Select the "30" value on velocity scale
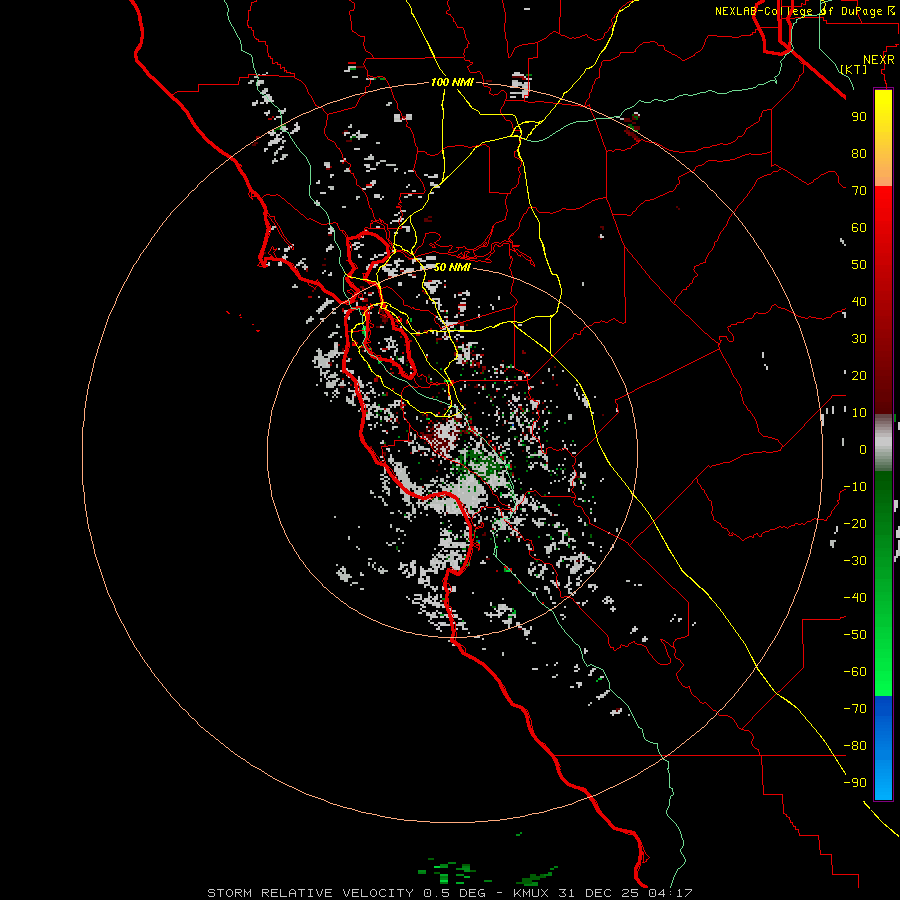 point(859,339)
